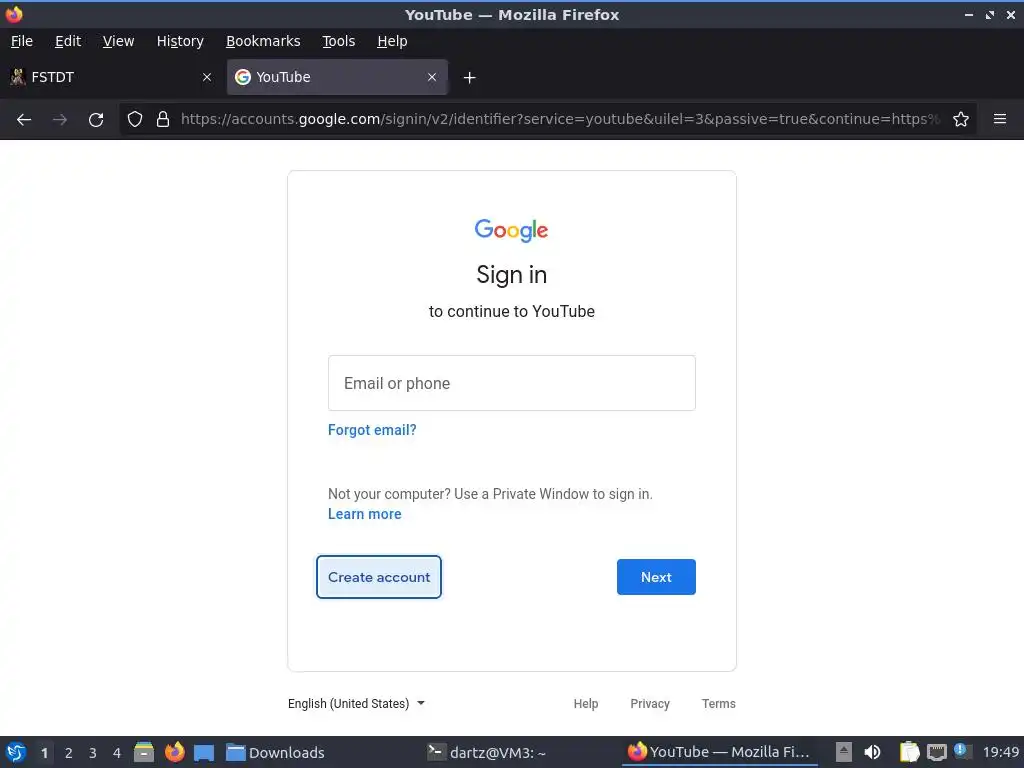The height and width of the screenshot is (768, 1024).
Task: Select YouTube Mozilla Firefox taskbar entry
Action: pyautogui.click(x=718, y=752)
